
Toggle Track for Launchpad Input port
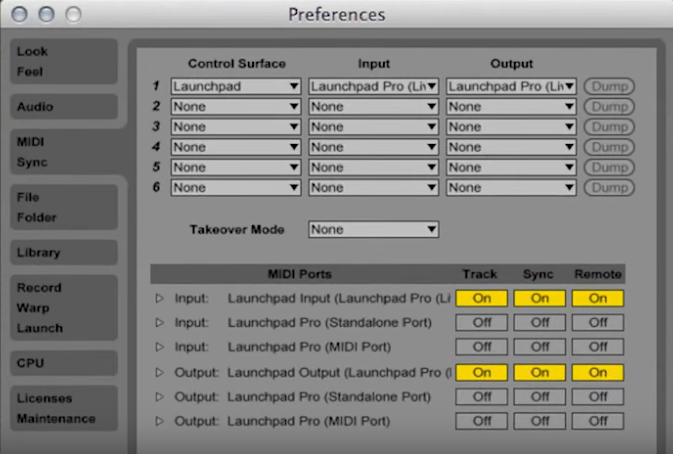(481, 298)
